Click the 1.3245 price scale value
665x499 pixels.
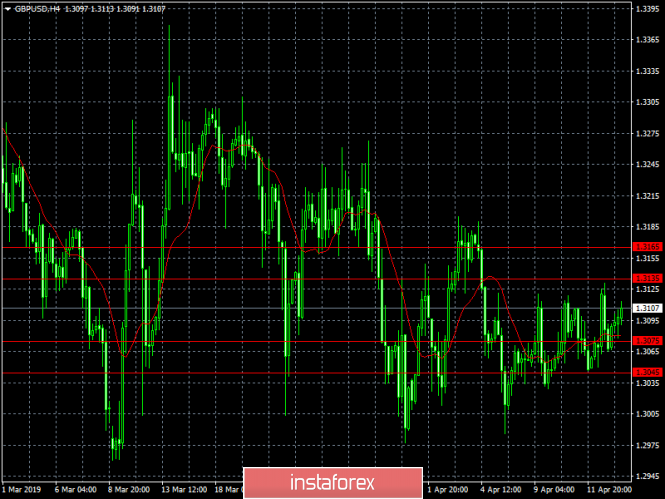tap(648, 164)
